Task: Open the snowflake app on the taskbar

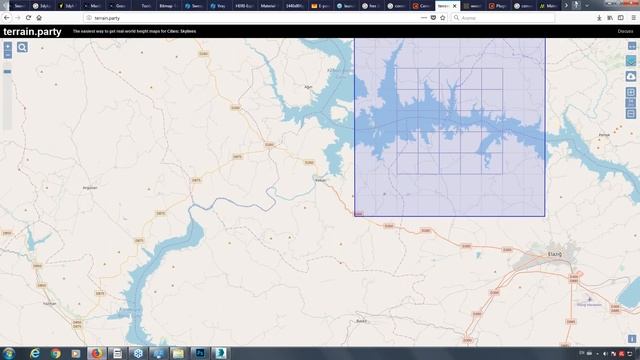Action: point(138,353)
